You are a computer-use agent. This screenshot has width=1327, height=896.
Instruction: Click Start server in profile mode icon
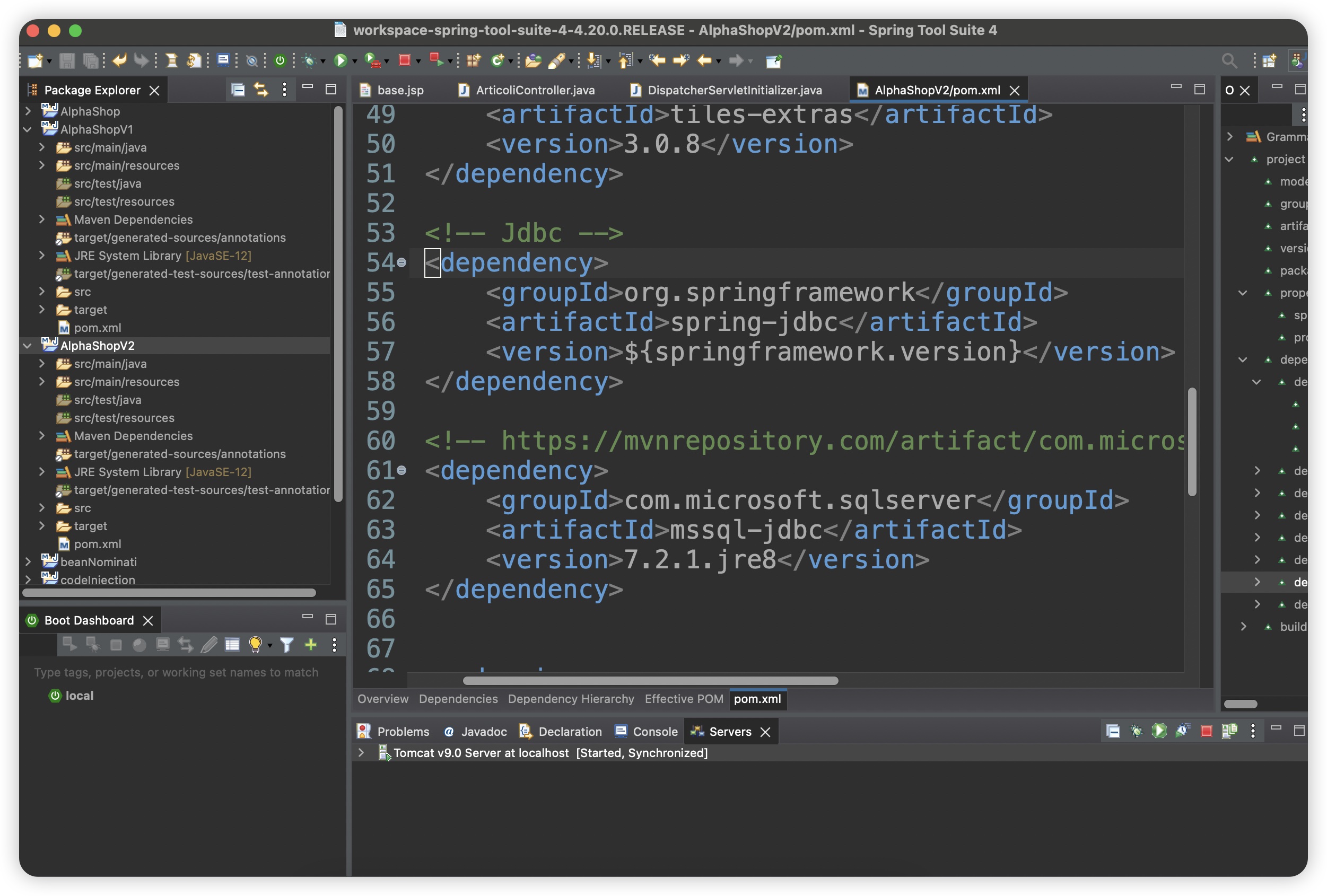[1183, 731]
